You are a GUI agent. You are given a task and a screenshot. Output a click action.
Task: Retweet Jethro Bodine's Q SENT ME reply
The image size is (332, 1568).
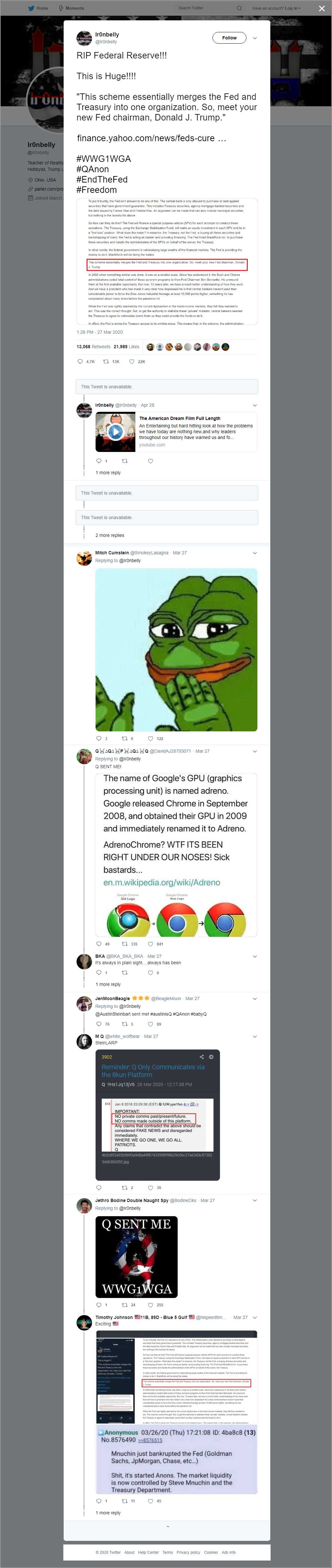(x=125, y=1304)
